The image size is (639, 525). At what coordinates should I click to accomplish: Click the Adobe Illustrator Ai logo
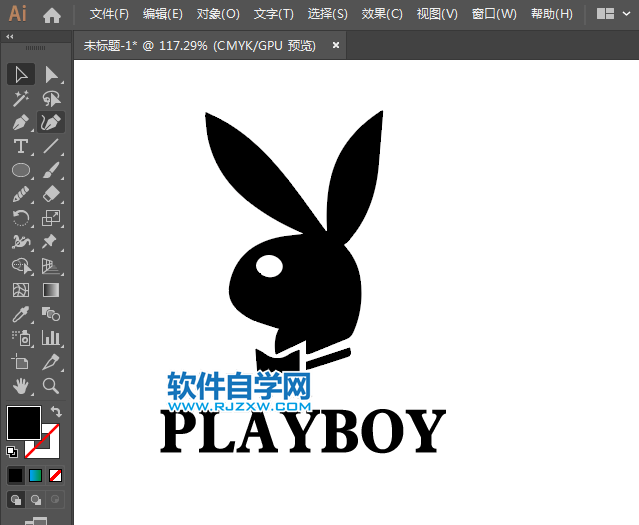click(x=18, y=13)
